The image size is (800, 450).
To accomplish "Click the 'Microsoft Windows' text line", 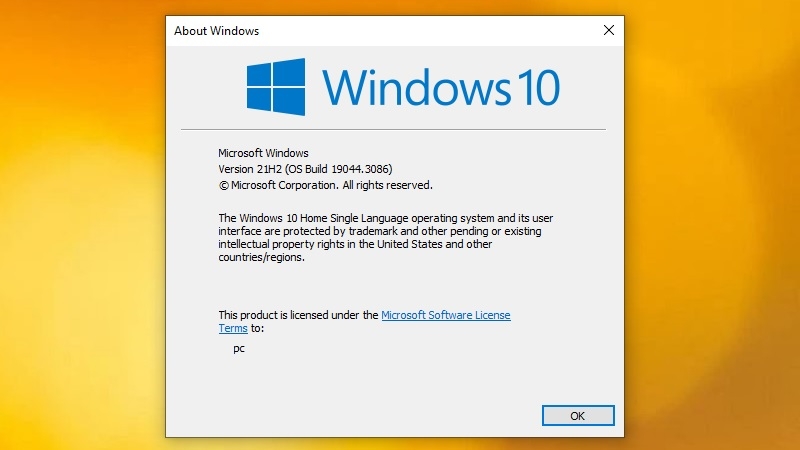I will point(263,153).
